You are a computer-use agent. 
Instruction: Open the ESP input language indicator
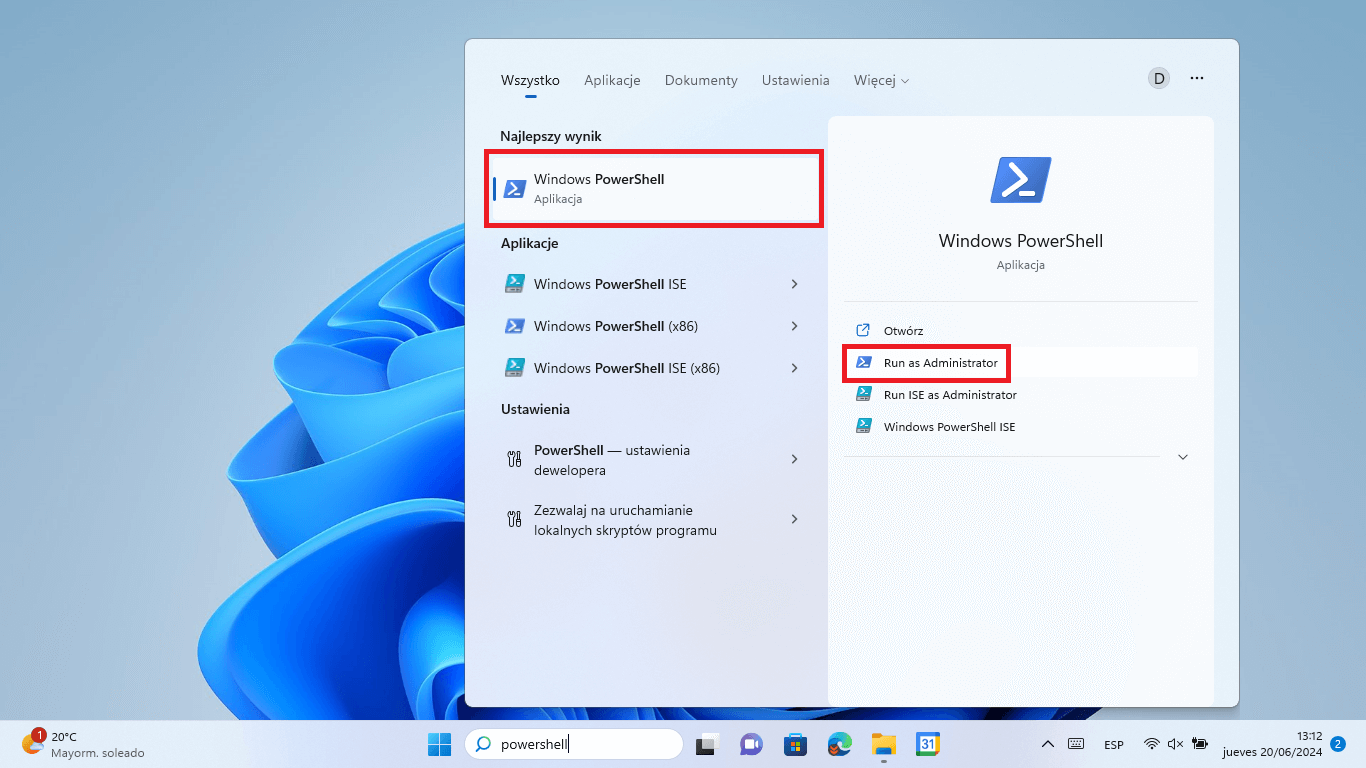coord(1114,745)
